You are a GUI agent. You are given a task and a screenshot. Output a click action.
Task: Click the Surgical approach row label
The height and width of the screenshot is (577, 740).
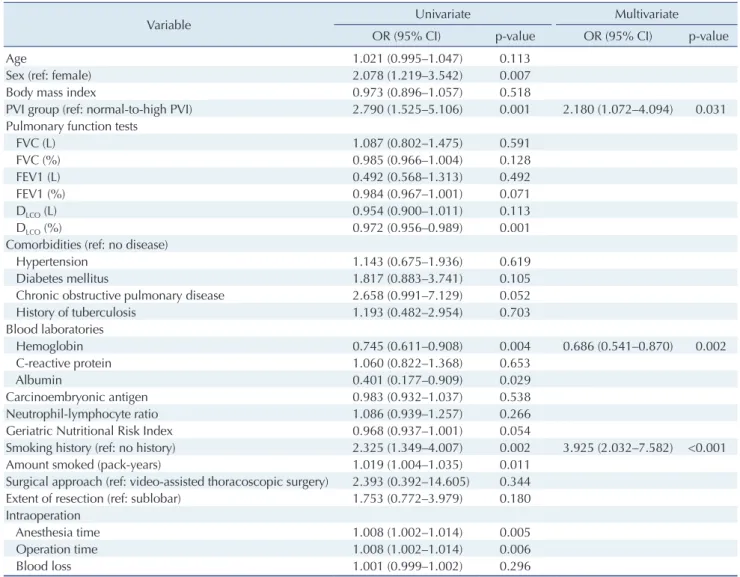tap(167, 482)
